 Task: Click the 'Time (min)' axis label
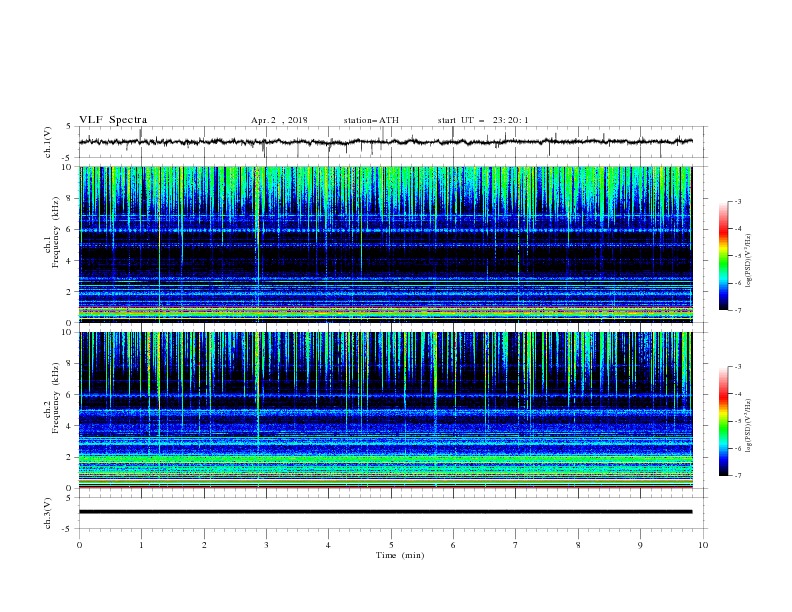pos(400,555)
